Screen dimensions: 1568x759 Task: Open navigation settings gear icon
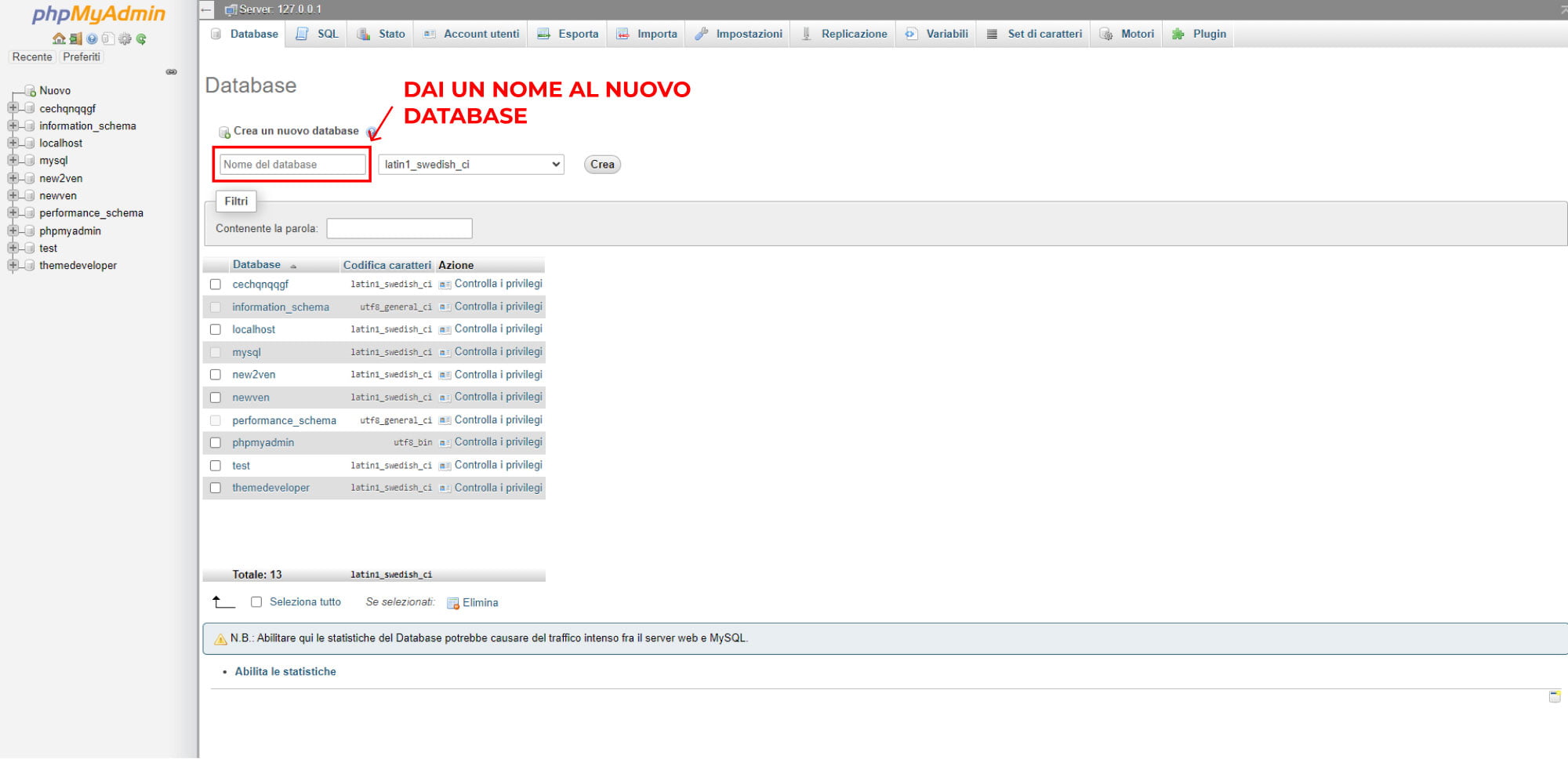tap(125, 38)
